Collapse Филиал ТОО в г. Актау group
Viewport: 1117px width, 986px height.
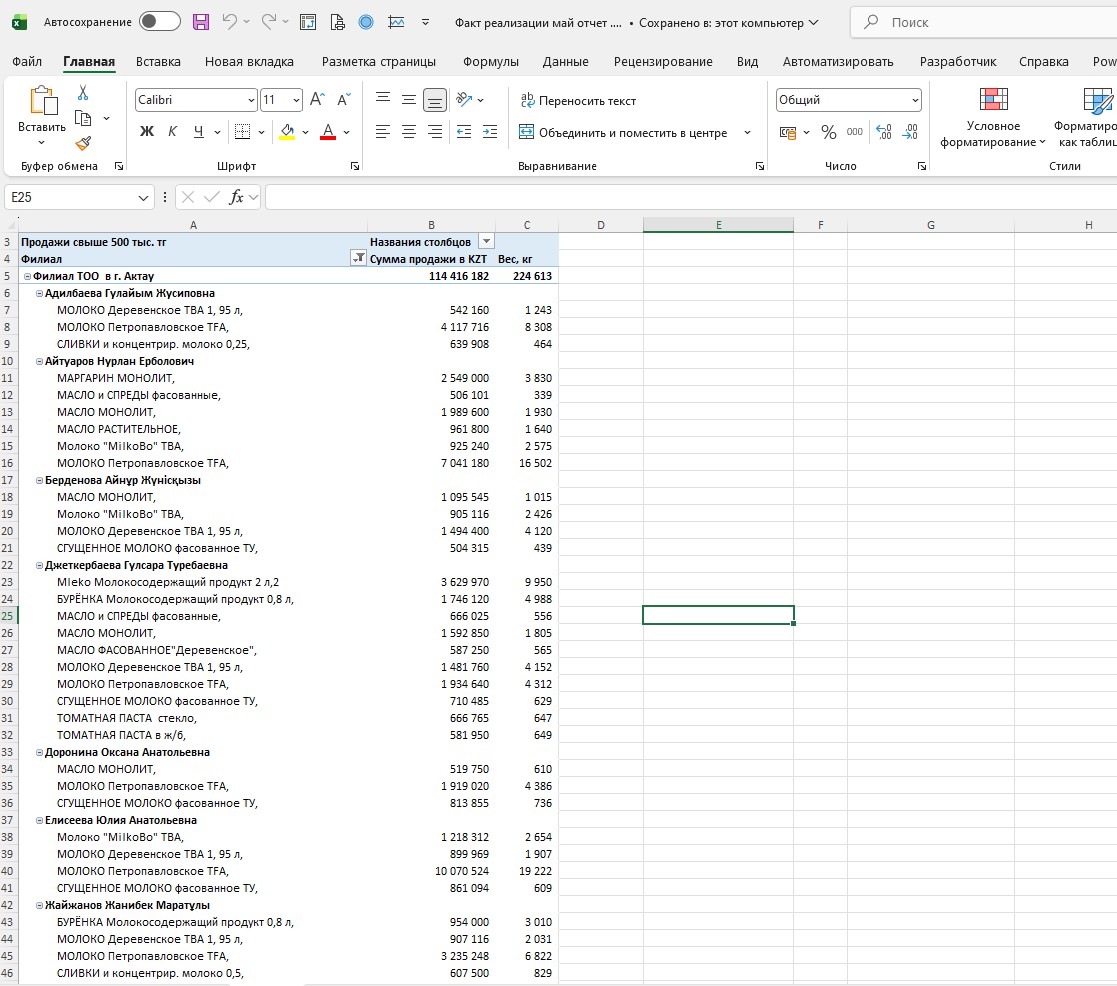point(28,276)
